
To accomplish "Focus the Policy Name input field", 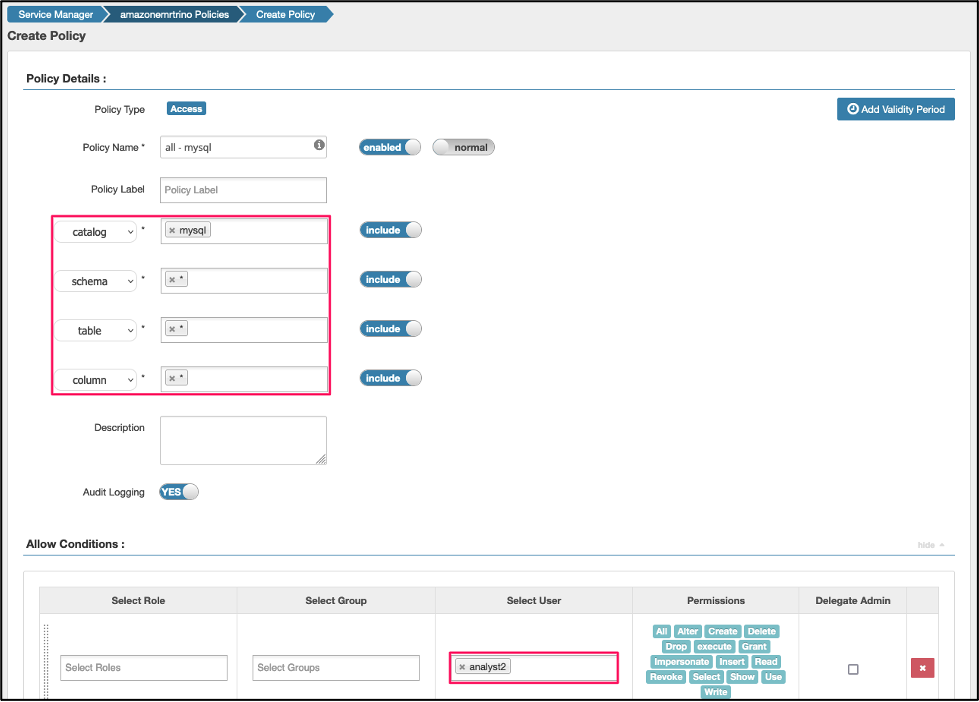I will pos(243,147).
